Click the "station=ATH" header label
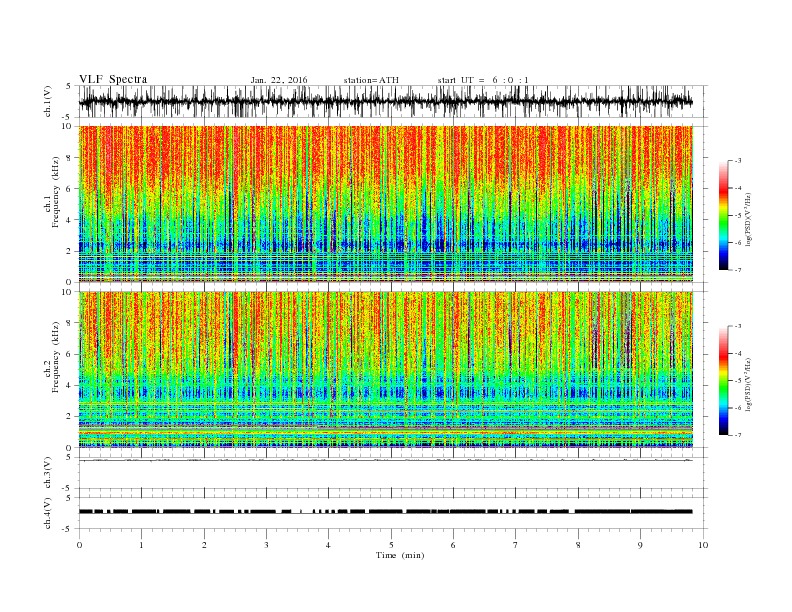Viewport: 792px width, 612px height. (x=371, y=80)
